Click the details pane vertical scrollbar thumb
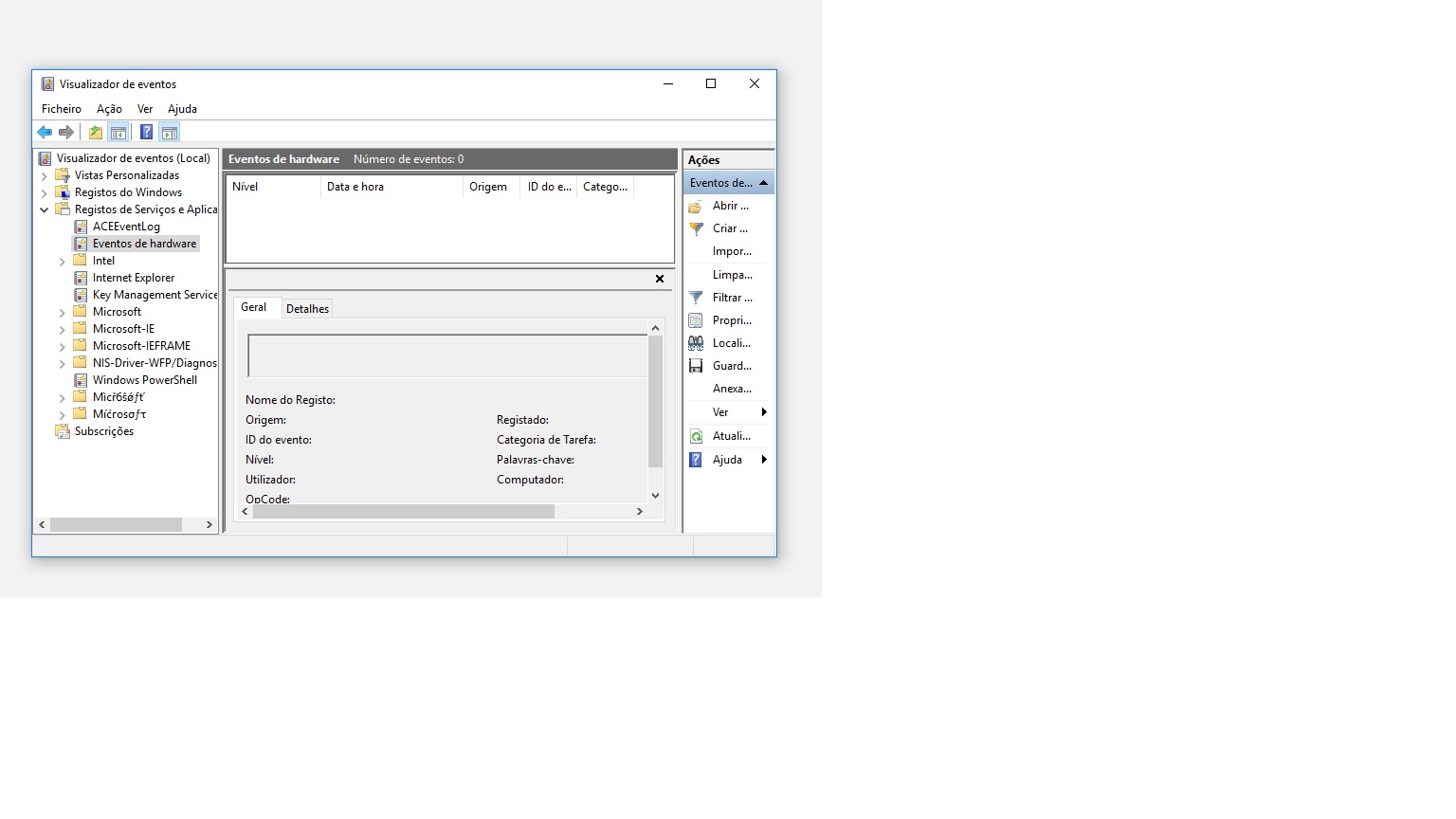1456x819 pixels. (655, 402)
